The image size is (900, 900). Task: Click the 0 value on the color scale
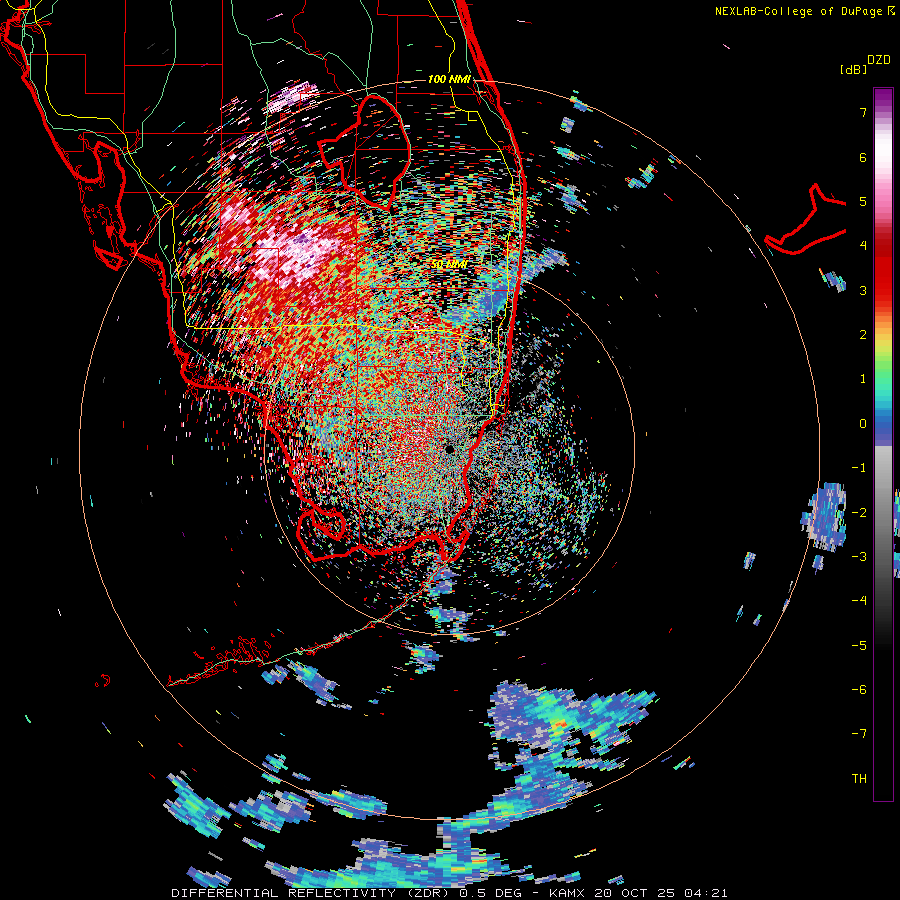point(863,424)
